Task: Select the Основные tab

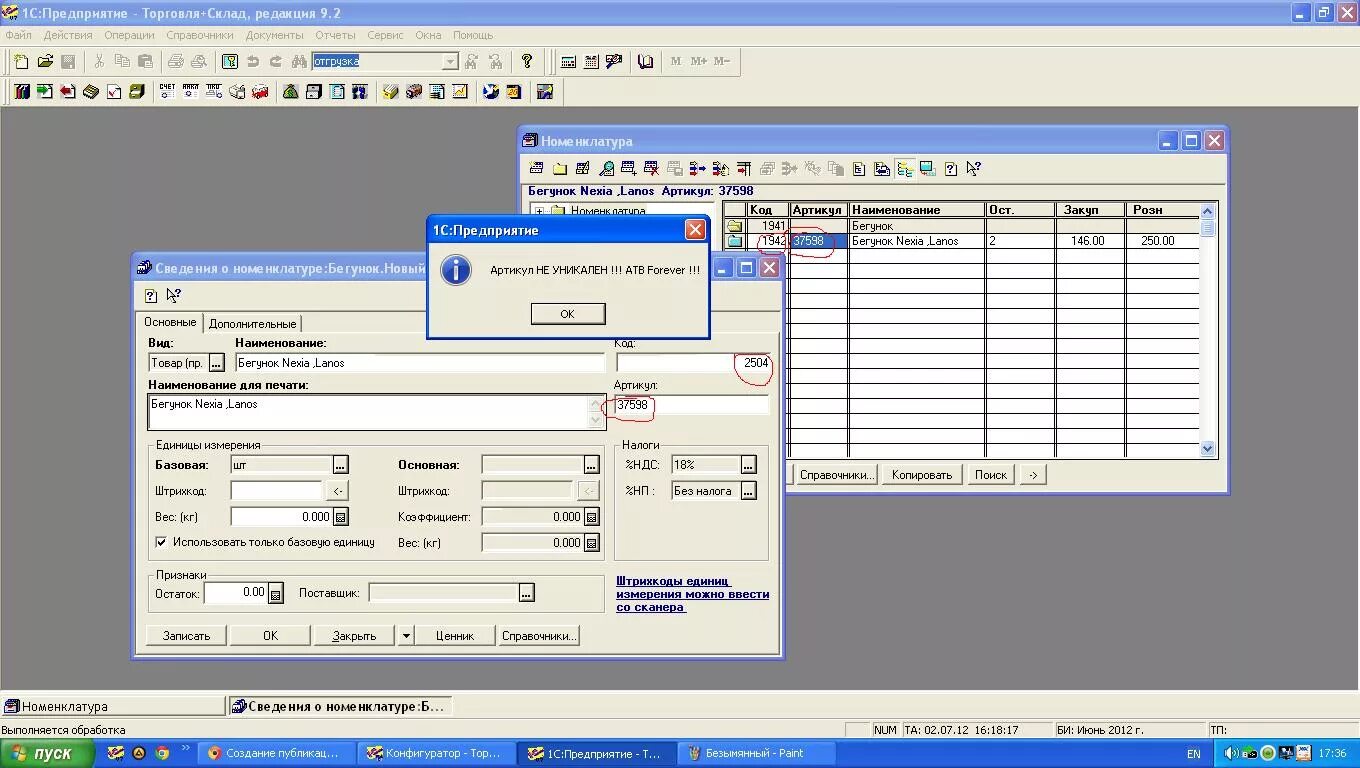Action: click(170, 322)
